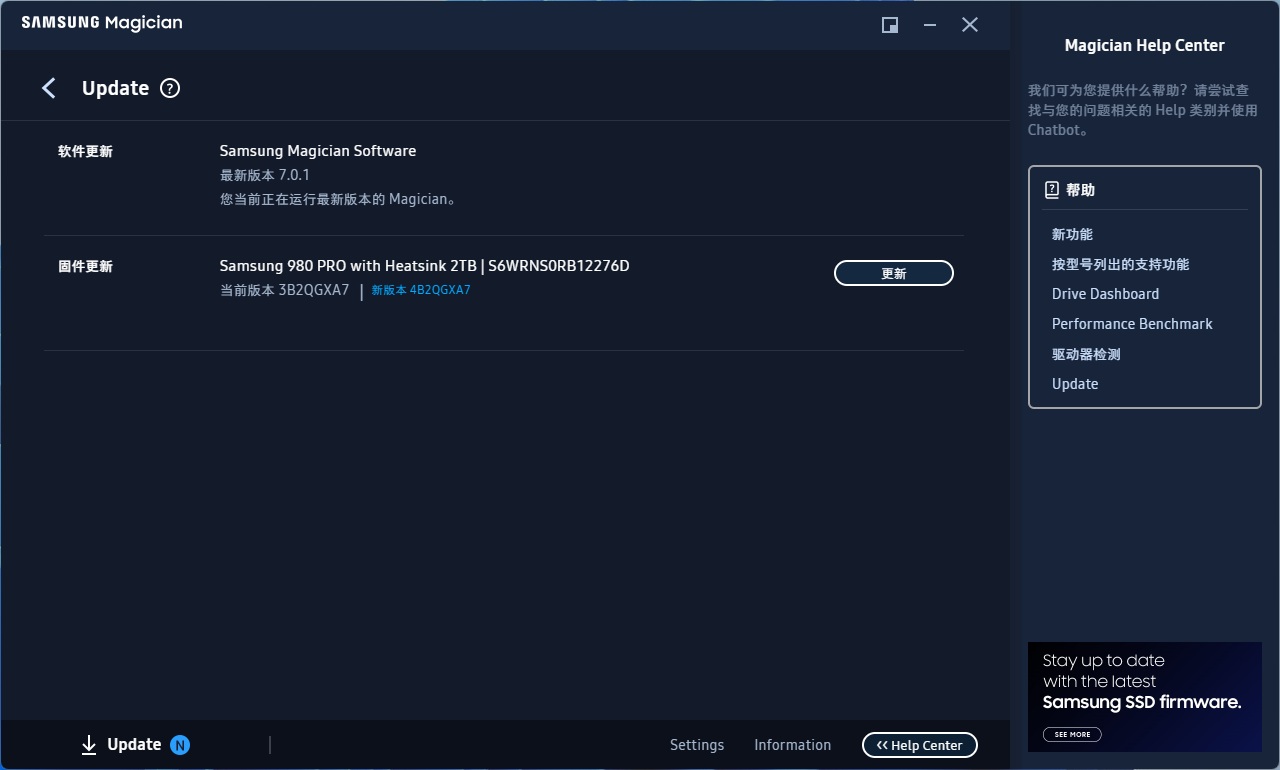Click the 您当前正在运行最新版本 status message

tap(340, 199)
